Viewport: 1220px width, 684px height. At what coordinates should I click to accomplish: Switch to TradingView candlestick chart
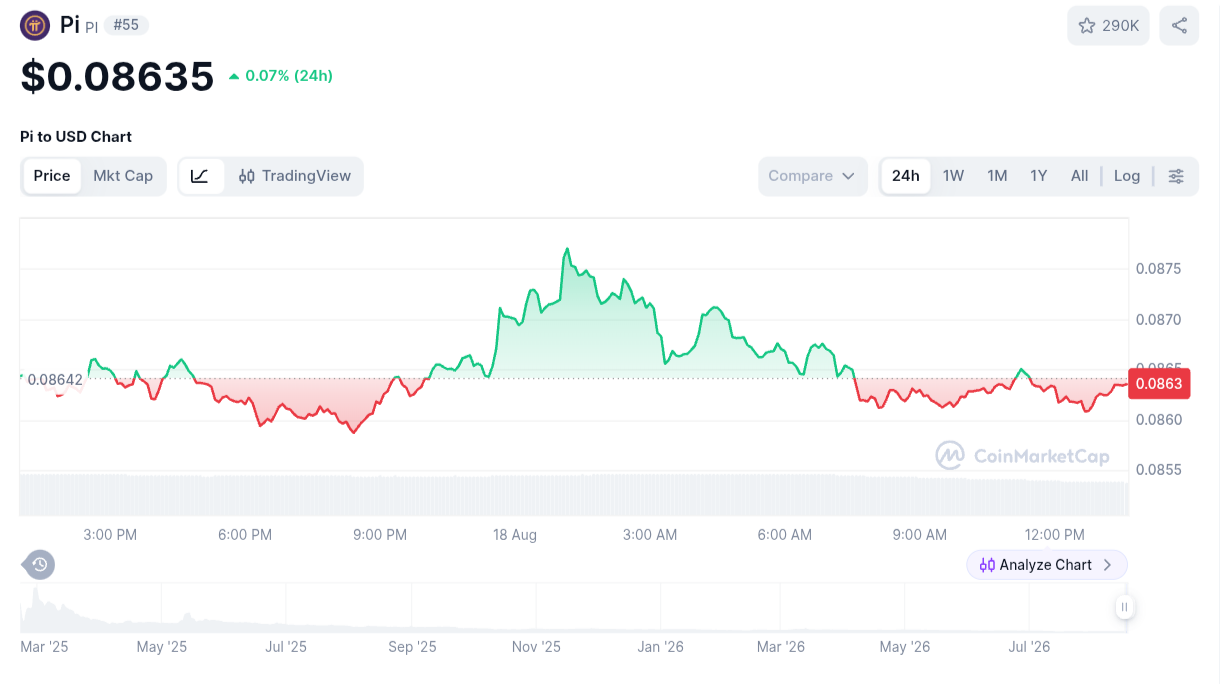point(294,176)
